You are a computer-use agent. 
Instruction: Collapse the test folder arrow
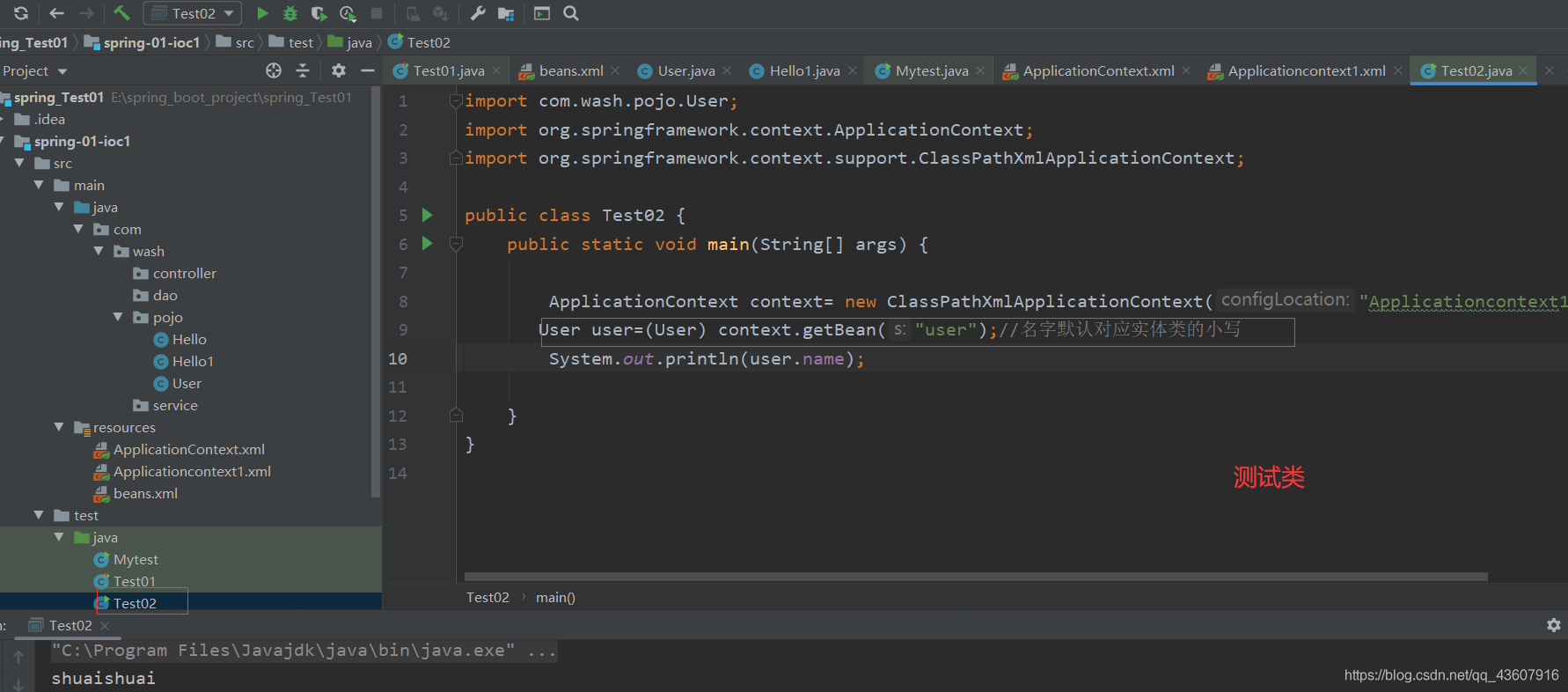(39, 515)
